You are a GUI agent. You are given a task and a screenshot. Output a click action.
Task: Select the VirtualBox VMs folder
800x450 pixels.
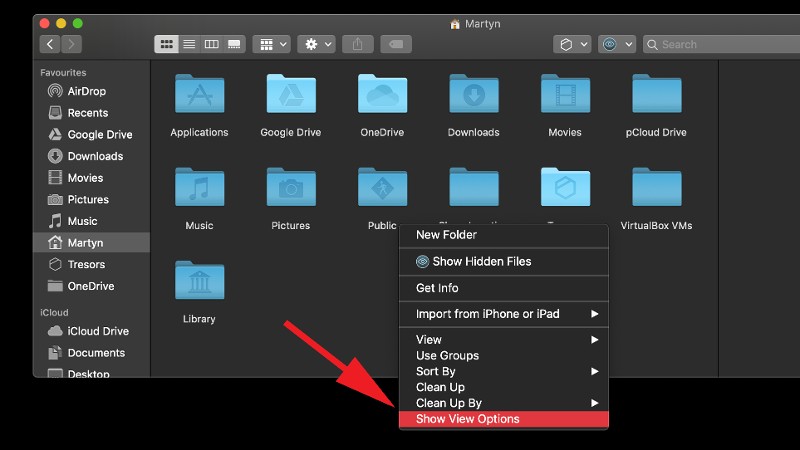(x=656, y=187)
